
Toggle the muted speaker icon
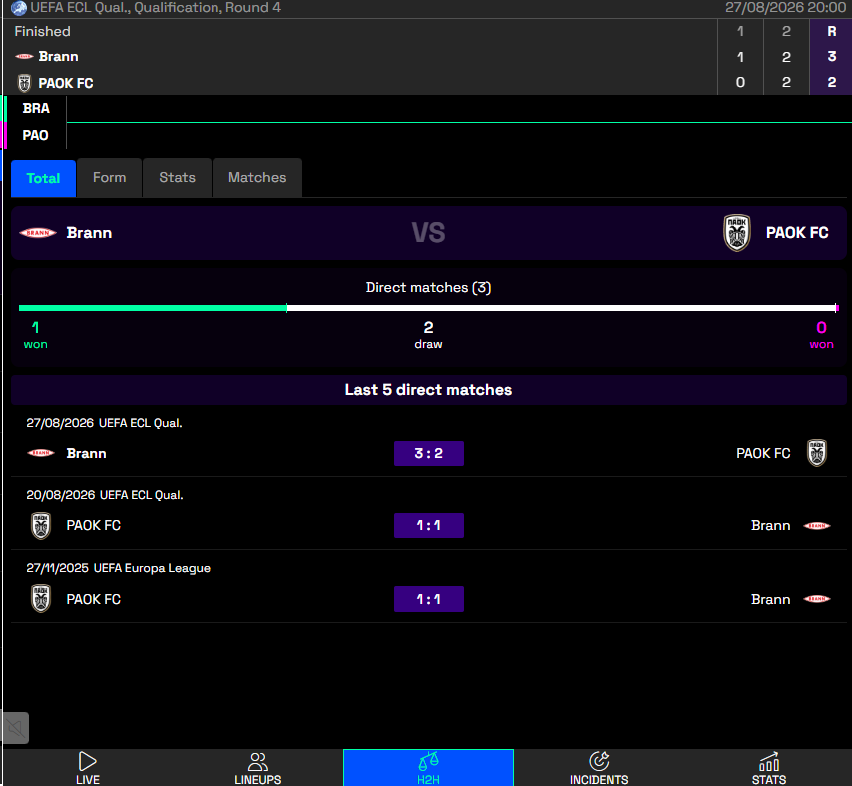coord(16,728)
